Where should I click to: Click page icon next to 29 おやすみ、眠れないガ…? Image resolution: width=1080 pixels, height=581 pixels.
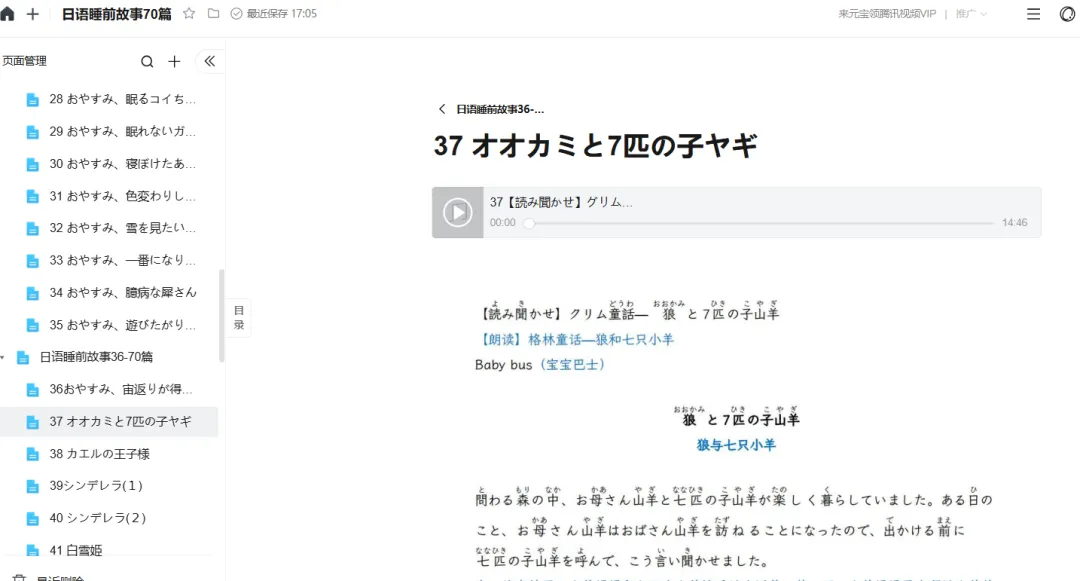[x=32, y=132]
